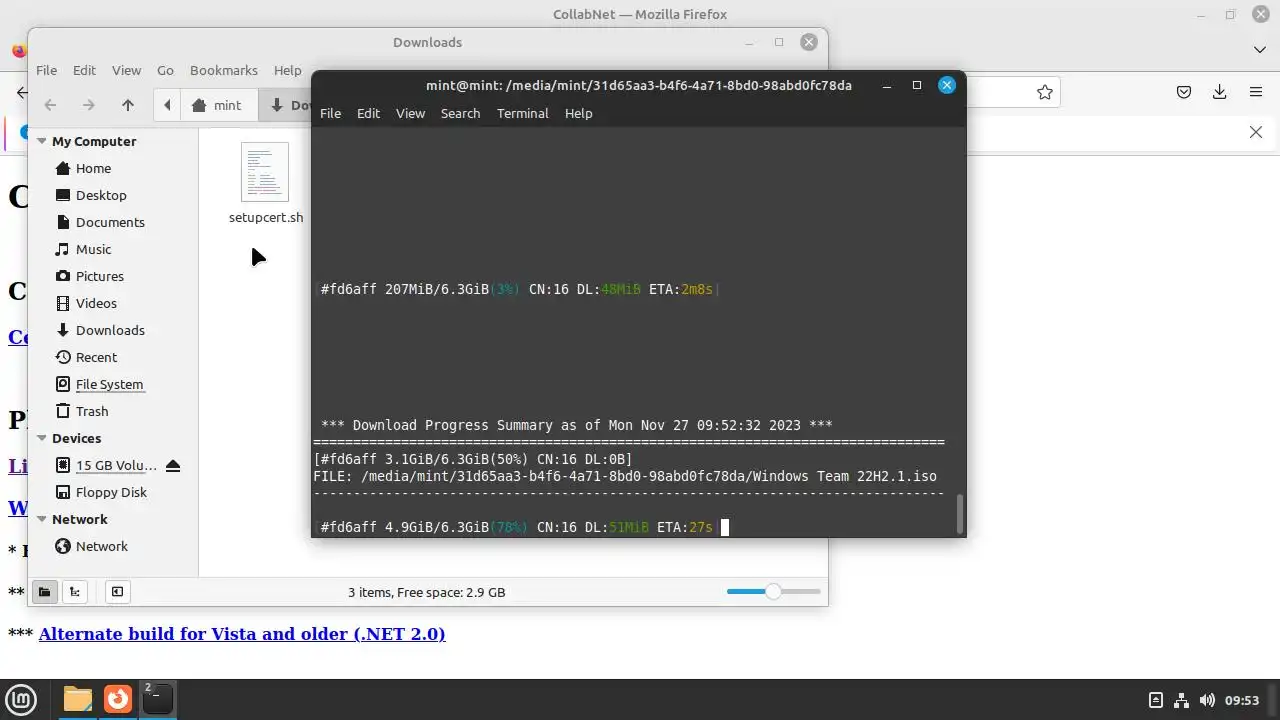
Task: Open the terminal's Search menu
Action: click(x=460, y=113)
